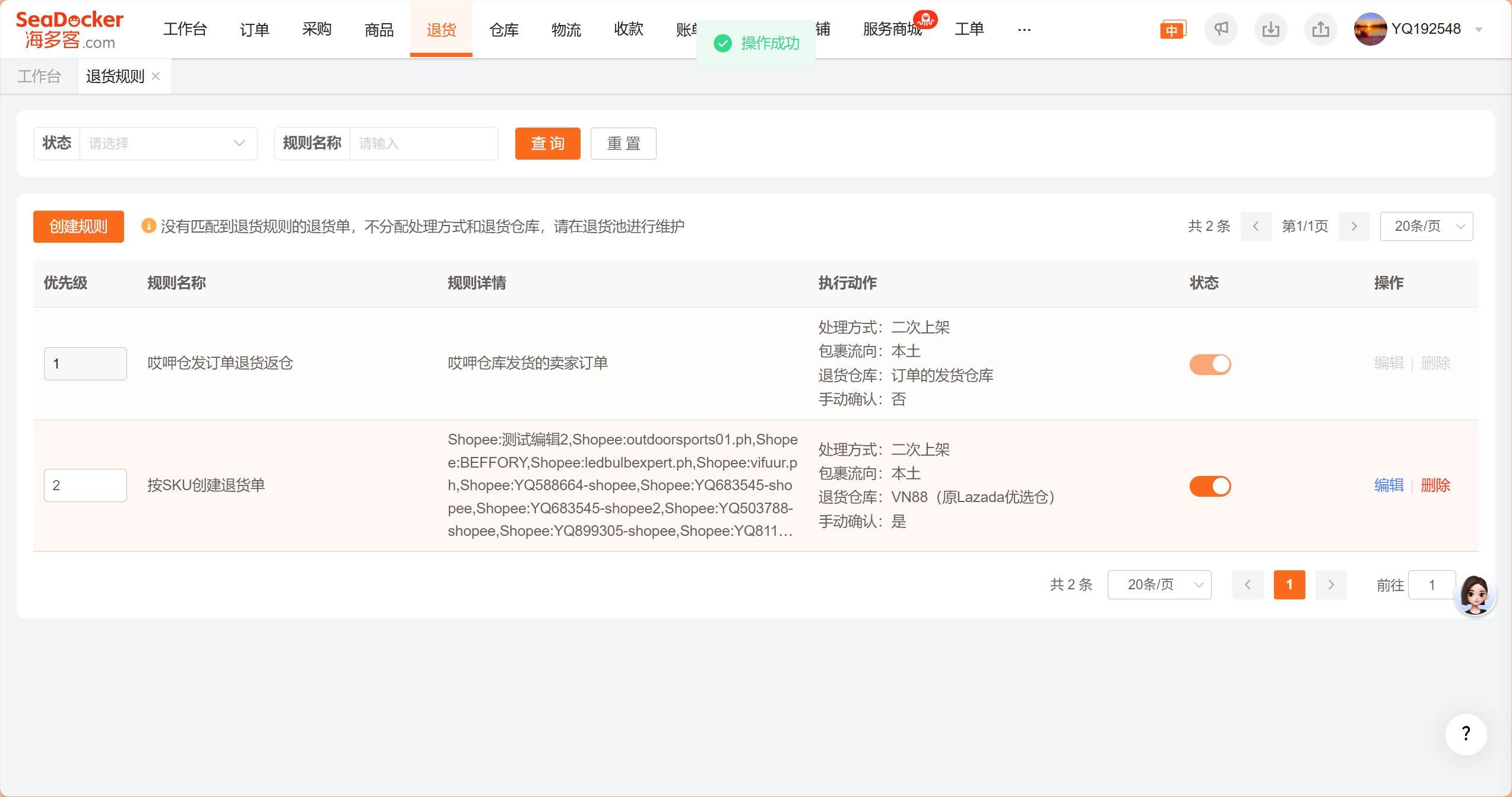Go to next page arrow at top
The height and width of the screenshot is (797, 1512).
[1354, 226]
